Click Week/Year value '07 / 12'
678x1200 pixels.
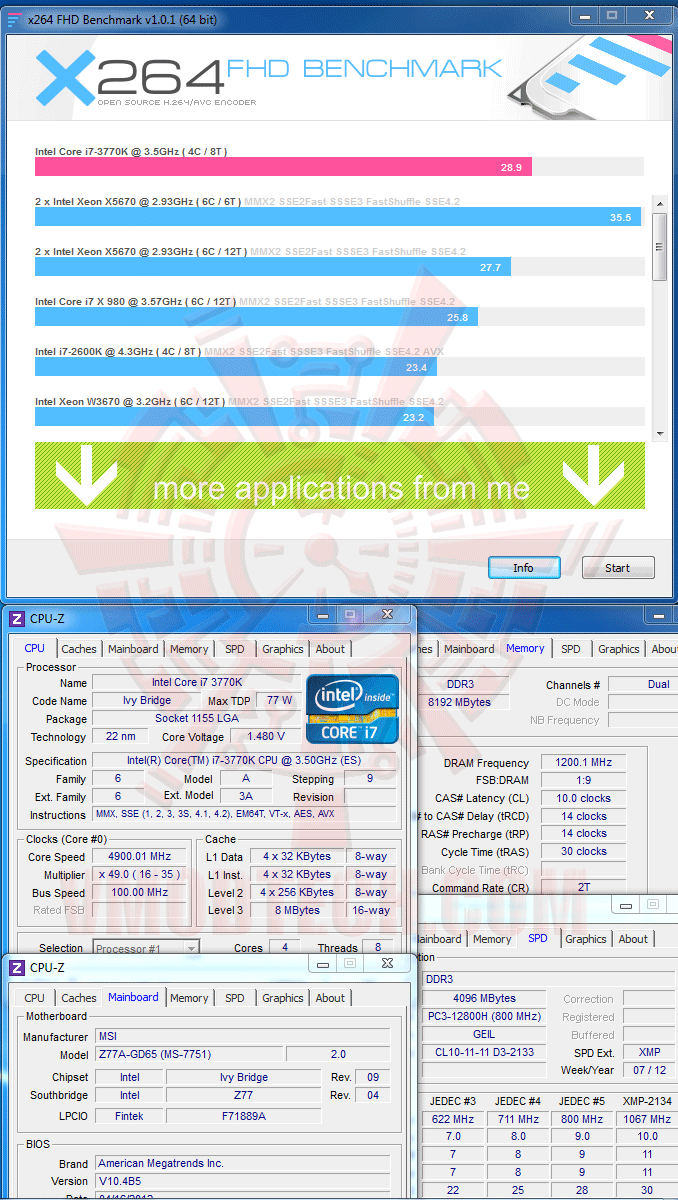click(x=649, y=1071)
